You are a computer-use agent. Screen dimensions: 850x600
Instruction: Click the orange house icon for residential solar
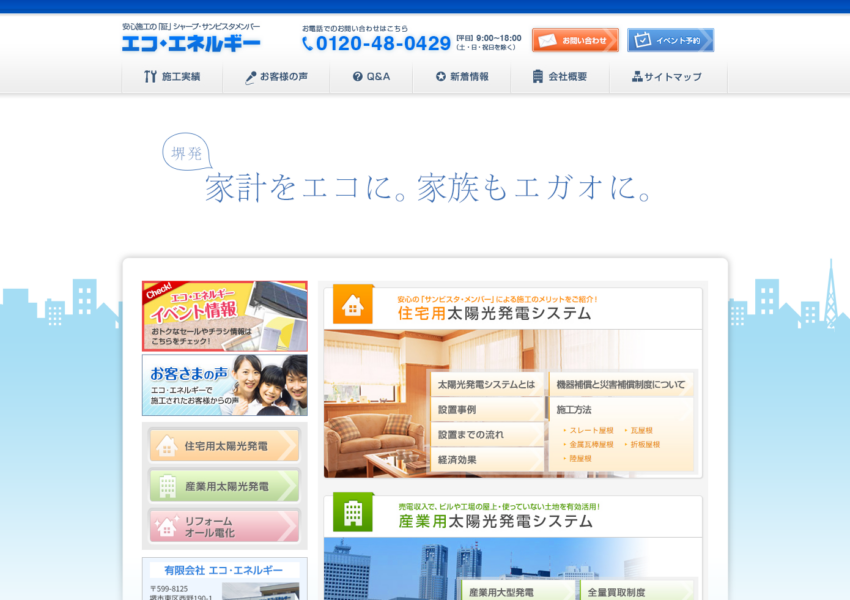(x=352, y=305)
